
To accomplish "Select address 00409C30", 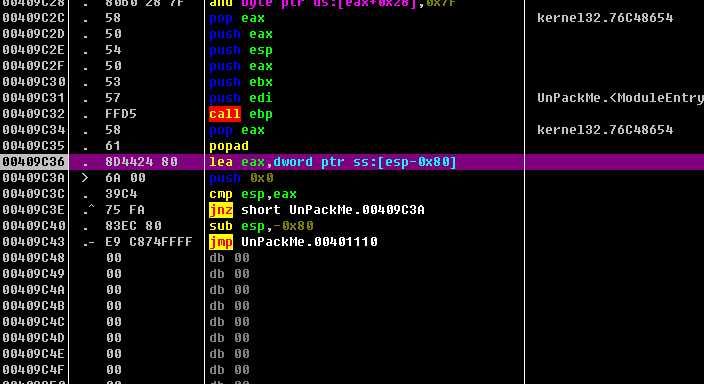I will click(x=34, y=82).
